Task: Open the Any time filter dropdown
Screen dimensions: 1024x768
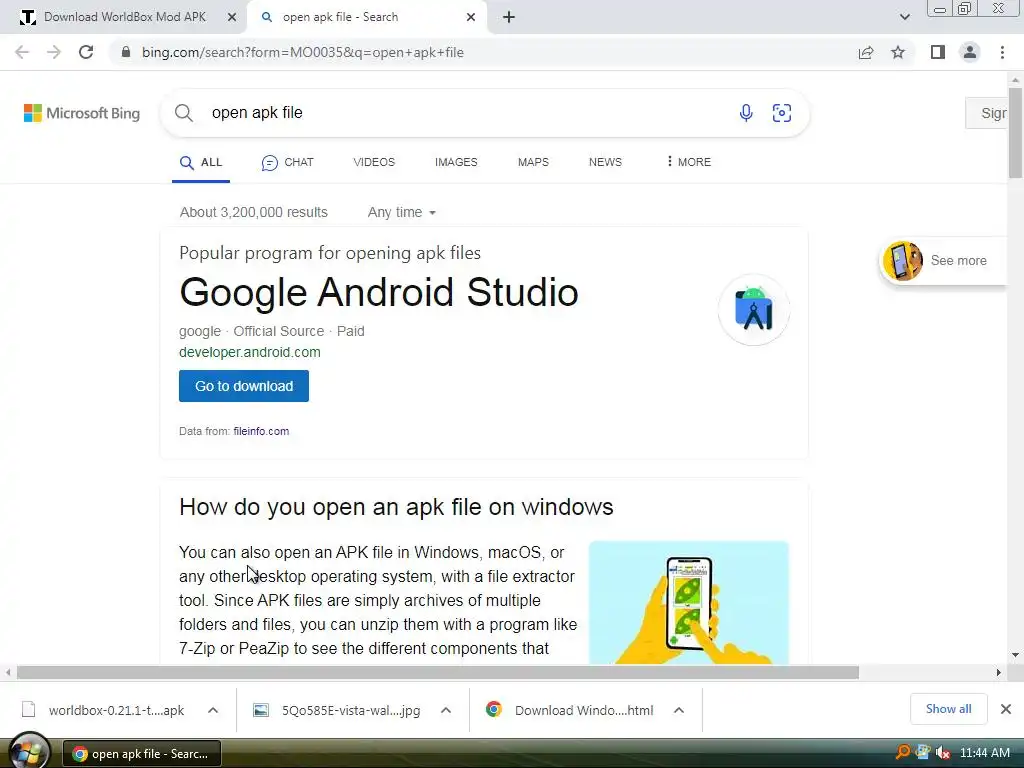Action: point(402,212)
